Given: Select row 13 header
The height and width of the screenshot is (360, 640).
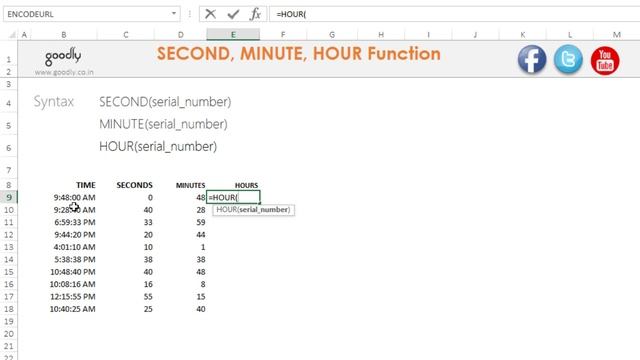Looking at the screenshot, I should (9, 247).
